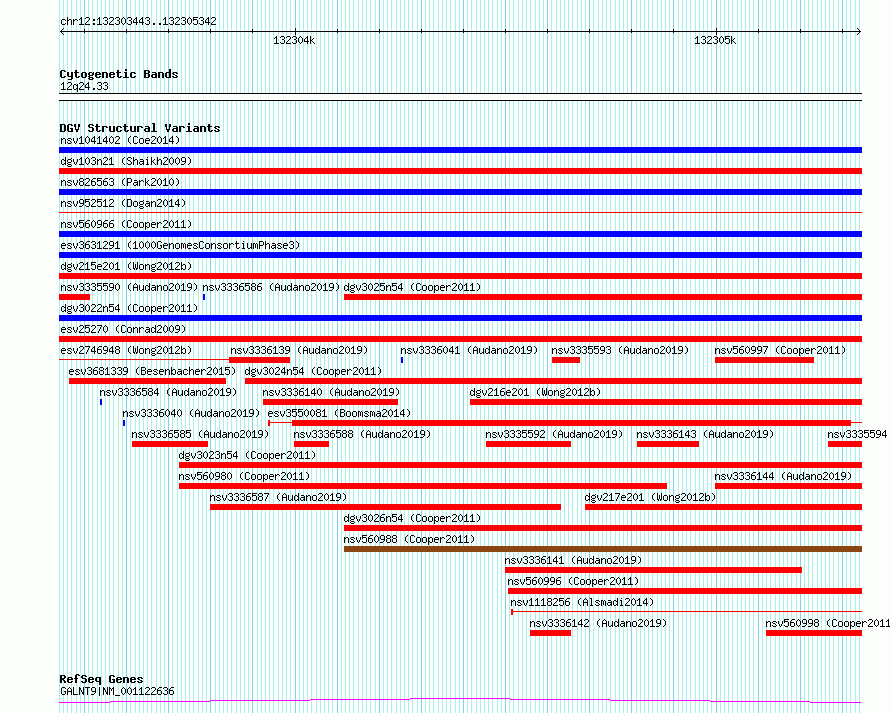Click the brown bar of nsv560988

(603, 549)
